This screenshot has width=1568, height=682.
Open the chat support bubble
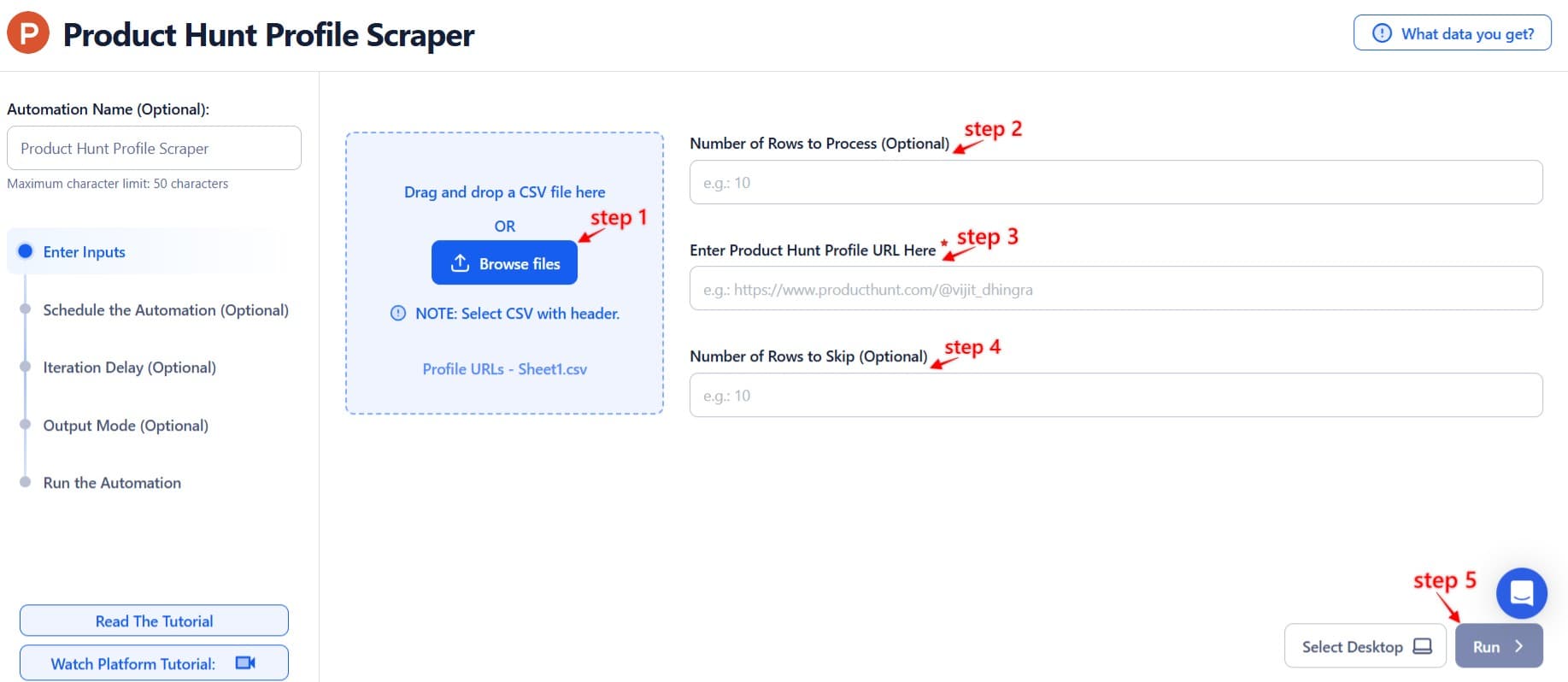pyautogui.click(x=1521, y=592)
